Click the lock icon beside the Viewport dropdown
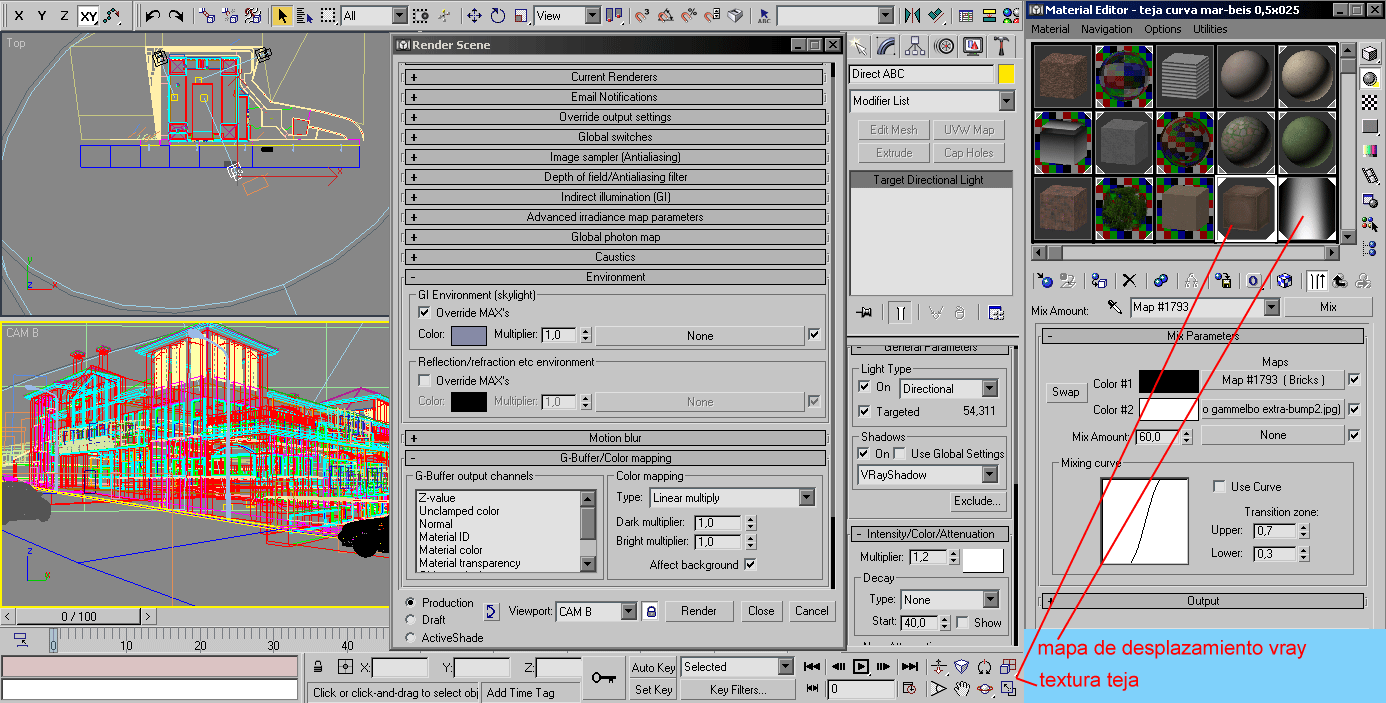 [x=651, y=611]
